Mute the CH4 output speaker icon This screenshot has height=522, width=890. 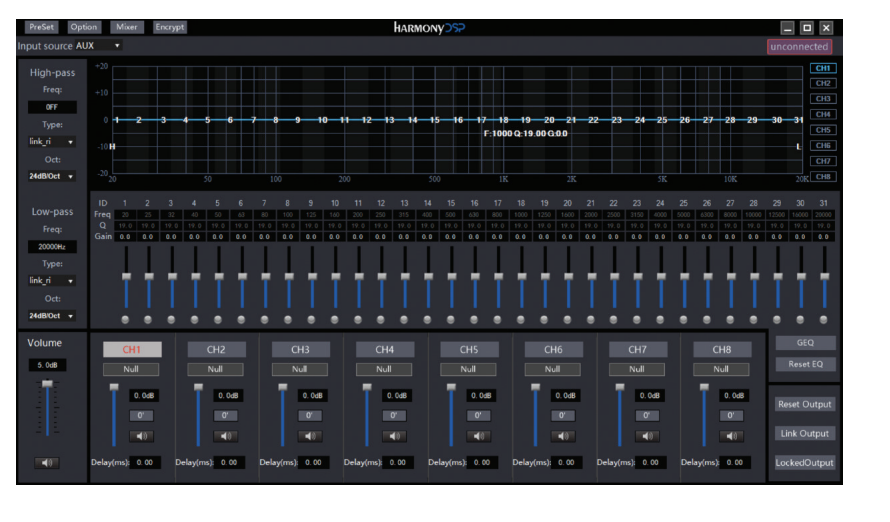(x=394, y=436)
